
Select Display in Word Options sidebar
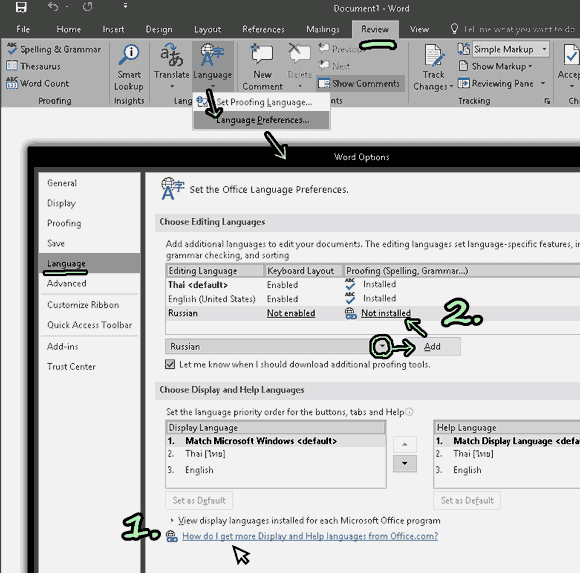[x=89, y=203]
